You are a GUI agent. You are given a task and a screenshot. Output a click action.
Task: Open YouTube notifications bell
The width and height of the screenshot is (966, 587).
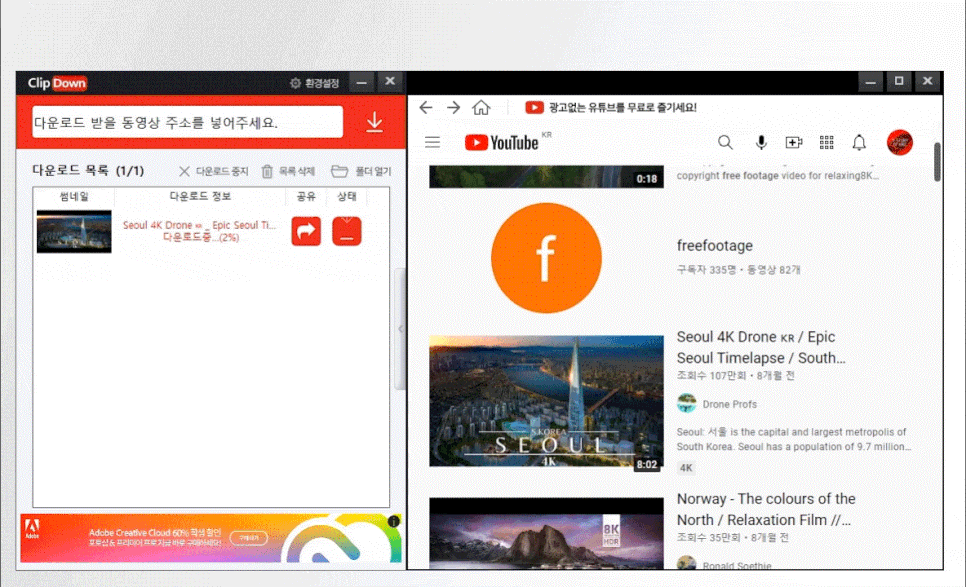859,143
